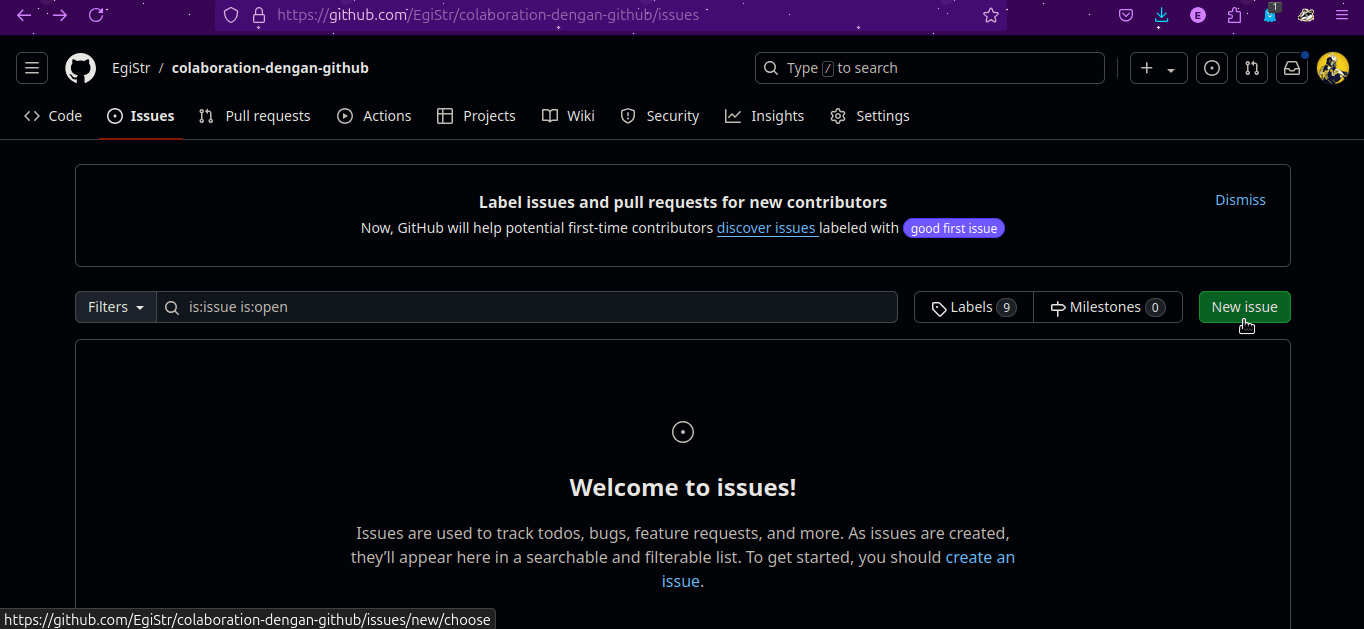The height and width of the screenshot is (629, 1364).
Task: Open the browser hamburger application menu
Action: coord(1342,15)
